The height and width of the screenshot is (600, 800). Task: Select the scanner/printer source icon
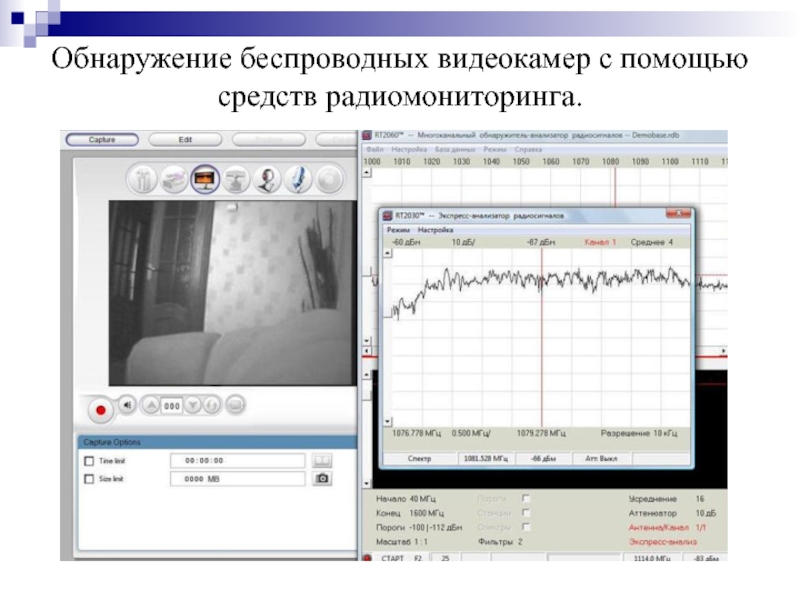coord(173,179)
